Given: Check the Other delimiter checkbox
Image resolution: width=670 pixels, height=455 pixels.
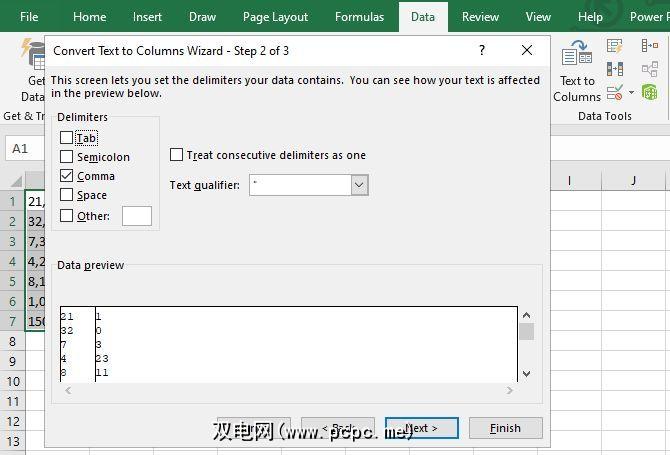Looking at the screenshot, I should click(x=66, y=215).
